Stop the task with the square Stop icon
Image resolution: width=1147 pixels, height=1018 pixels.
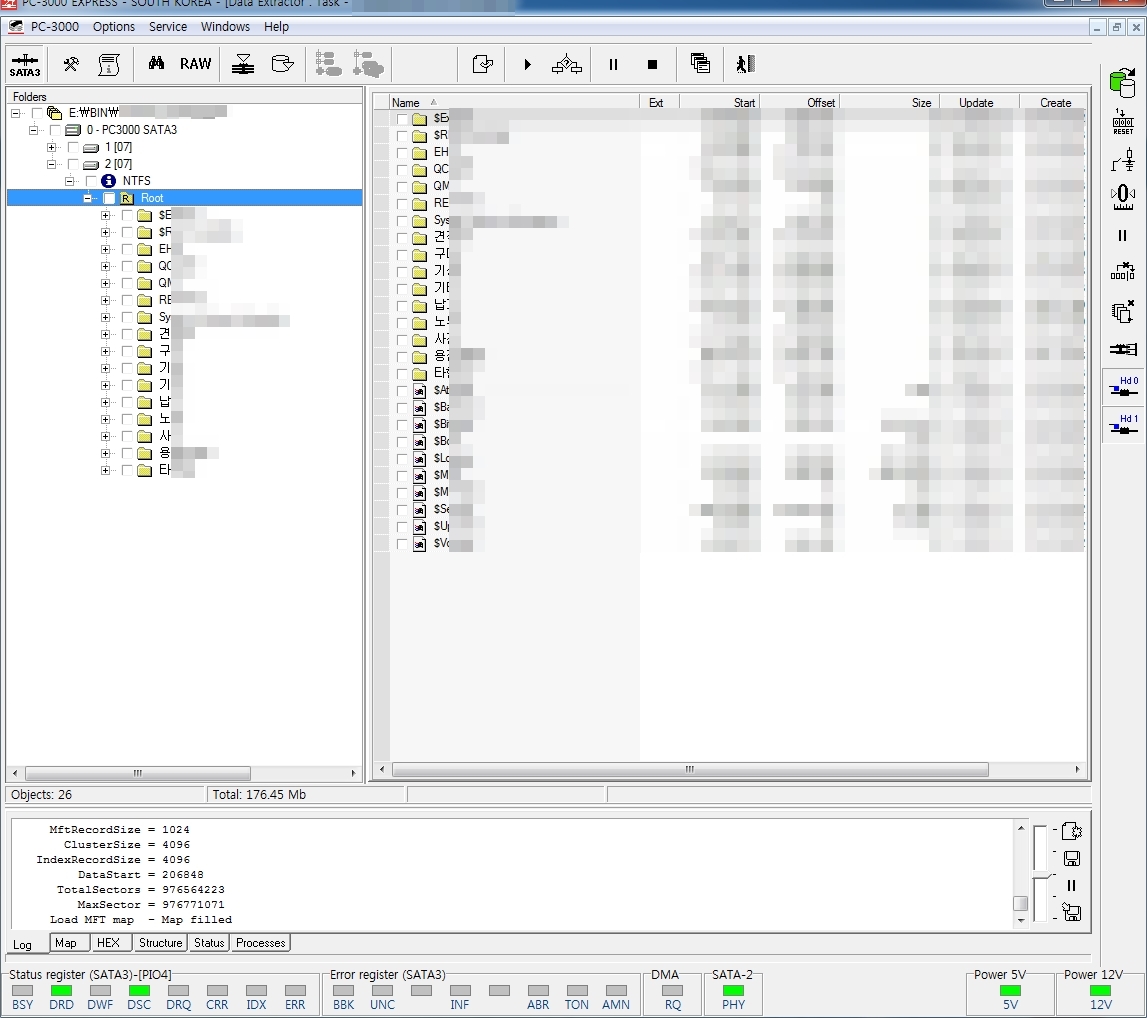[653, 64]
